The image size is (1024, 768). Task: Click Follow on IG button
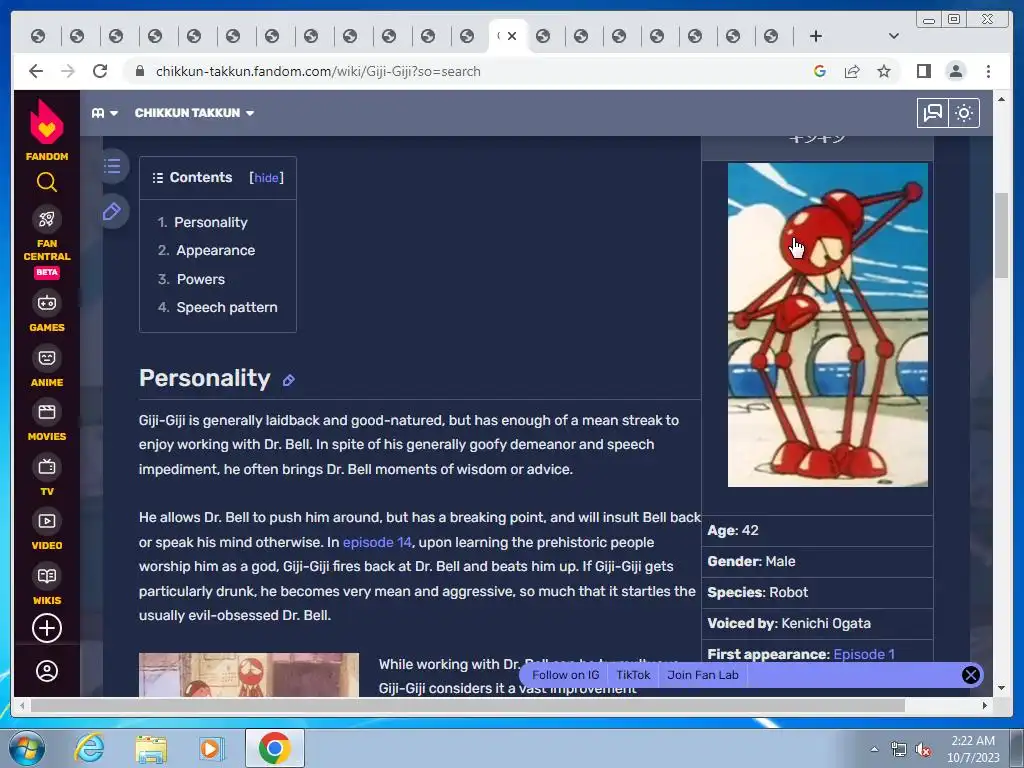pyautogui.click(x=566, y=675)
